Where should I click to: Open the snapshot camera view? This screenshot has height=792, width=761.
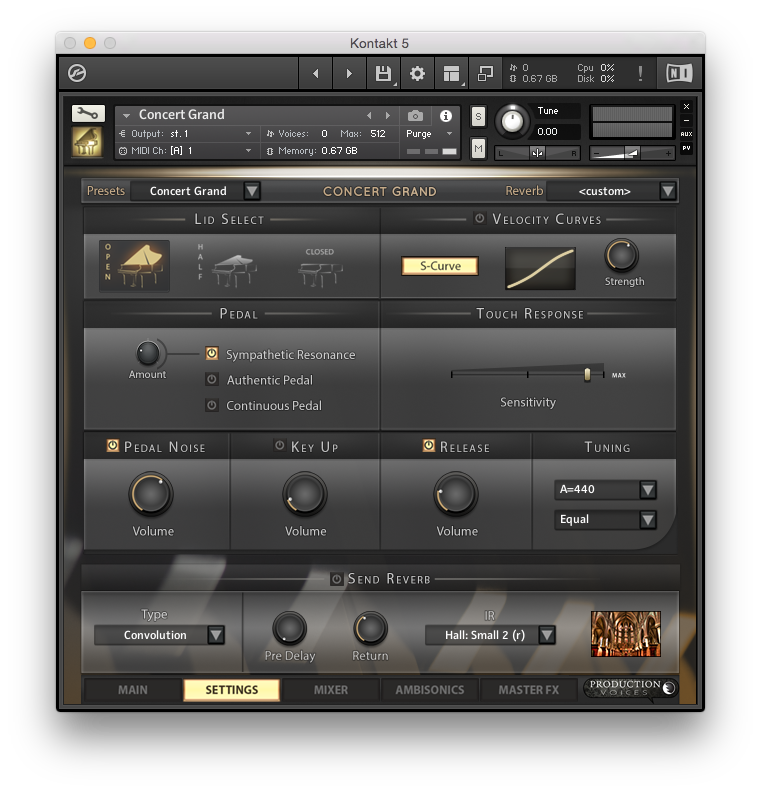tap(415, 116)
